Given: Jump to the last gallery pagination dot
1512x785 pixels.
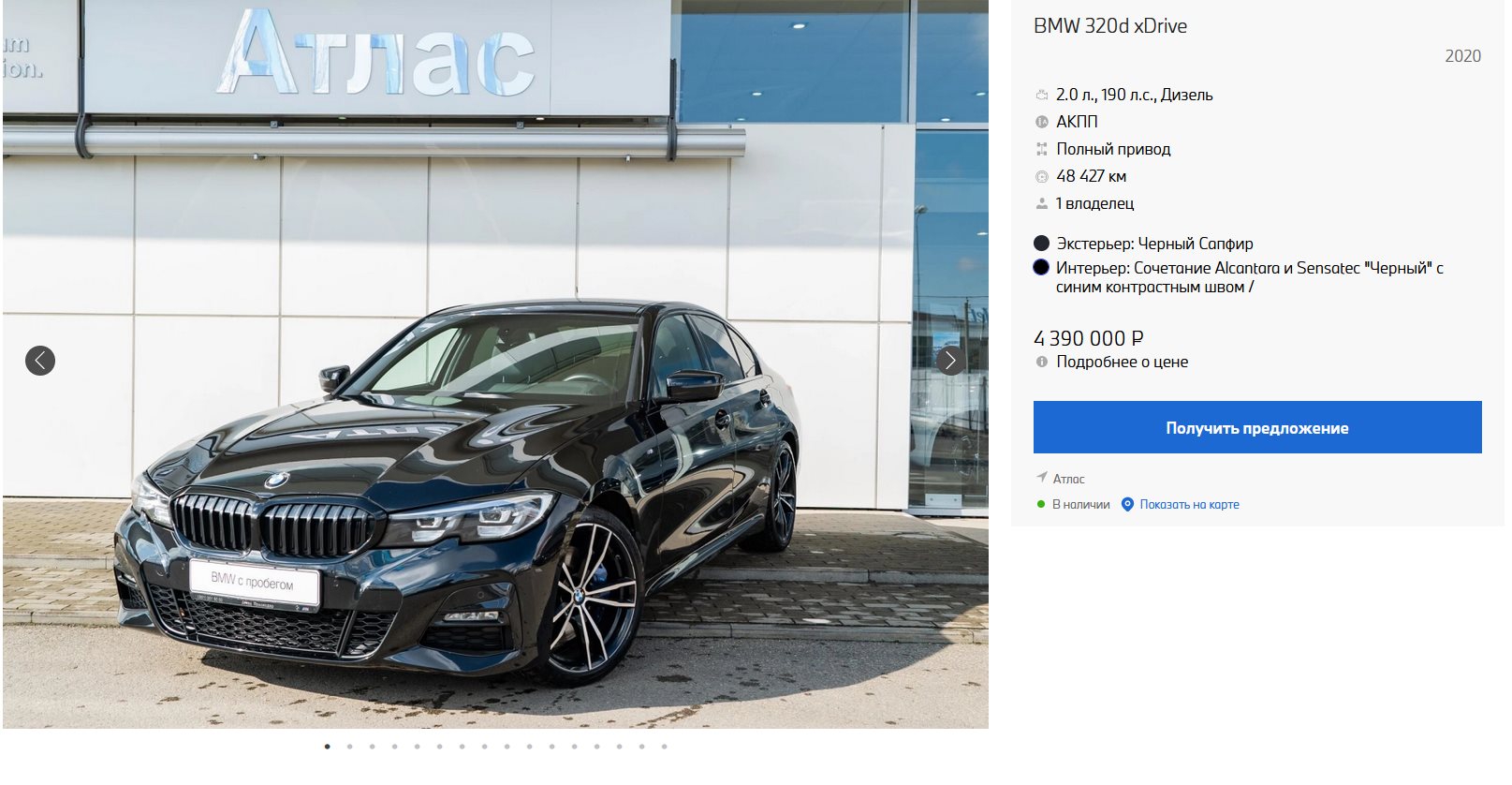Looking at the screenshot, I should tap(664, 747).
